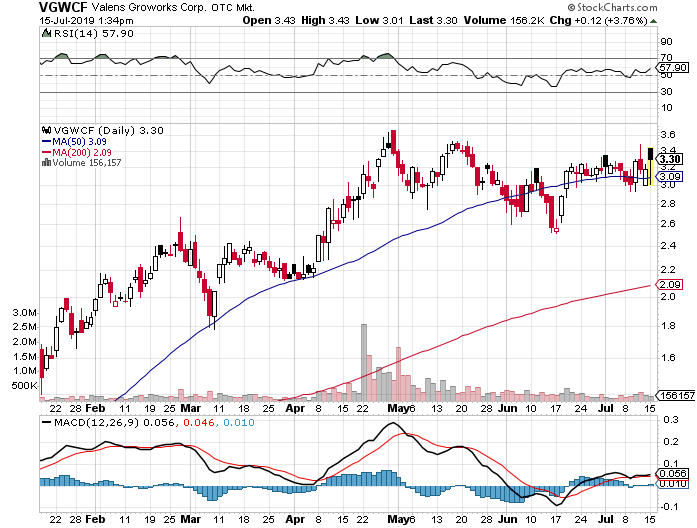This screenshot has height=528, width=697.
Task: Click the May label on the date axis
Action: point(398,409)
